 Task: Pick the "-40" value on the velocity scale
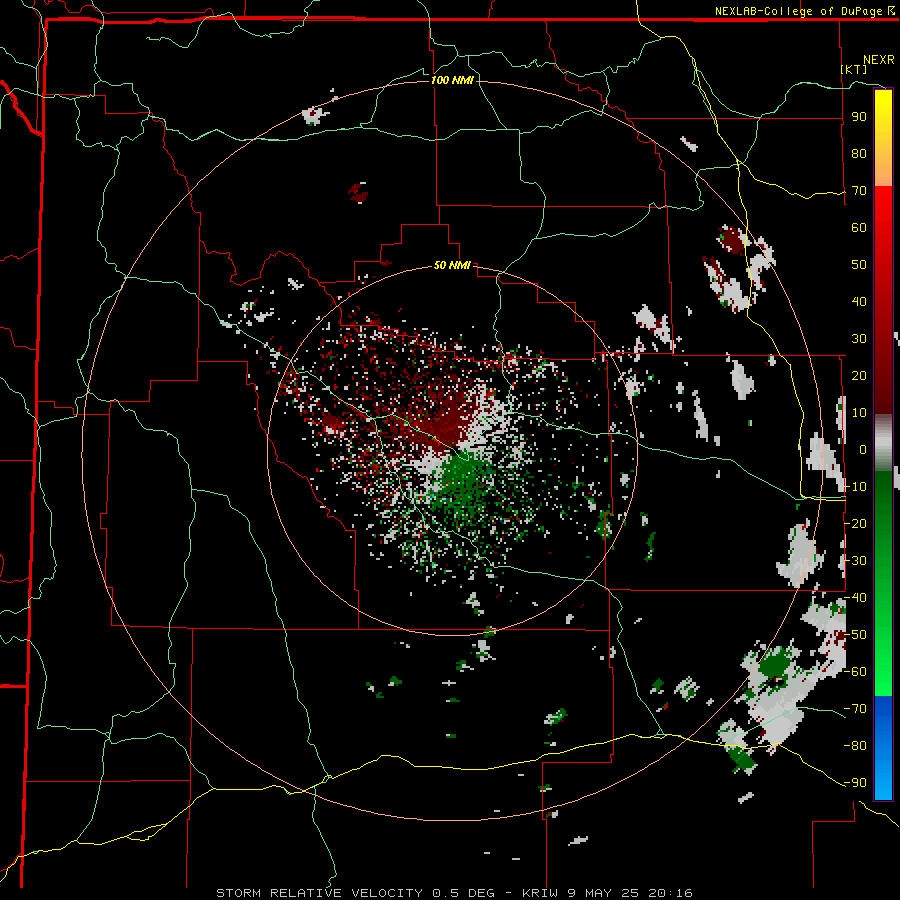pyautogui.click(x=855, y=598)
